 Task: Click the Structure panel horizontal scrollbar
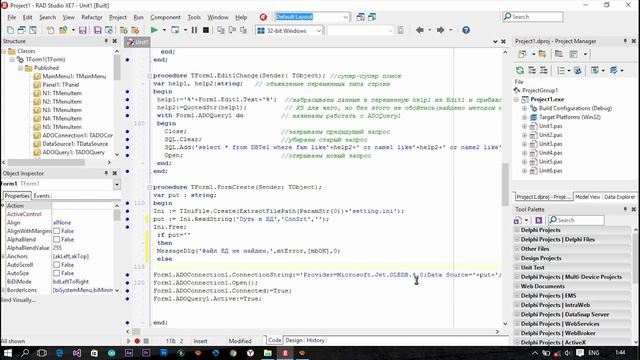[46, 162]
